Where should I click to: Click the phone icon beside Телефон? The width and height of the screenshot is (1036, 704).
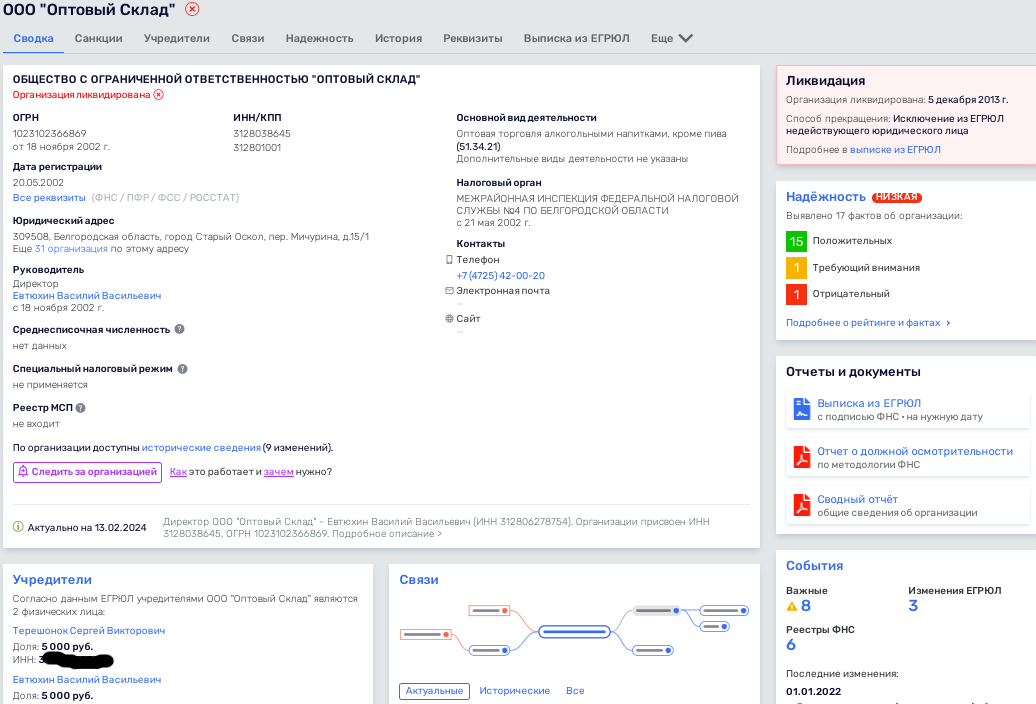tap(449, 260)
